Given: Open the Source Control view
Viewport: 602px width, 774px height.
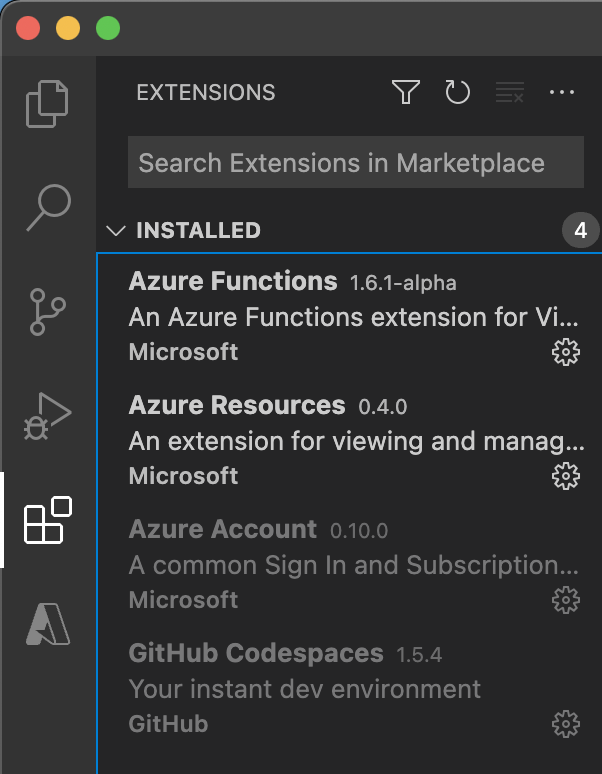Looking at the screenshot, I should pos(48,311).
